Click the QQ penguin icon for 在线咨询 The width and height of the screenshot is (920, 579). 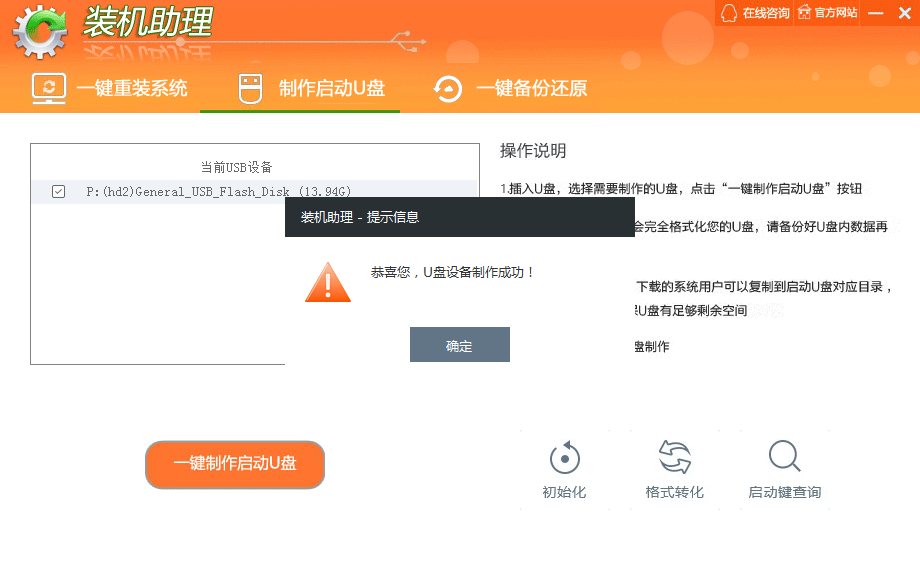click(729, 13)
